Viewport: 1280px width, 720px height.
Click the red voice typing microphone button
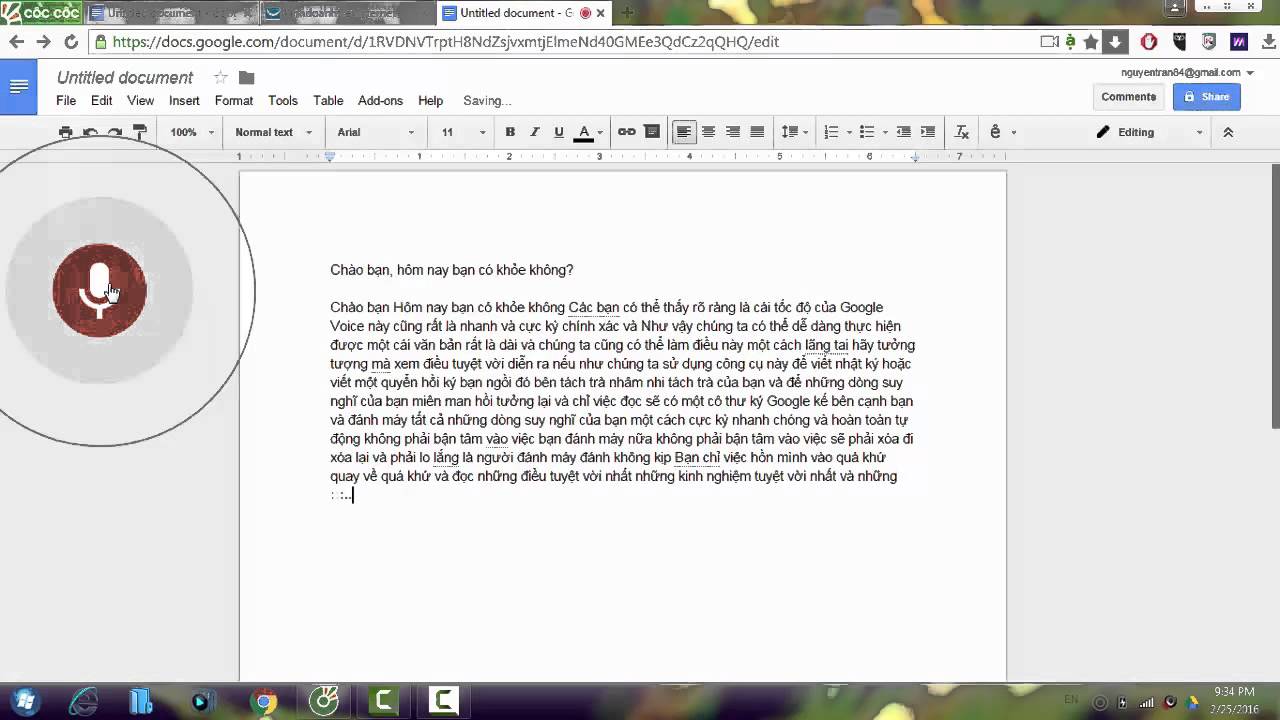pos(99,290)
